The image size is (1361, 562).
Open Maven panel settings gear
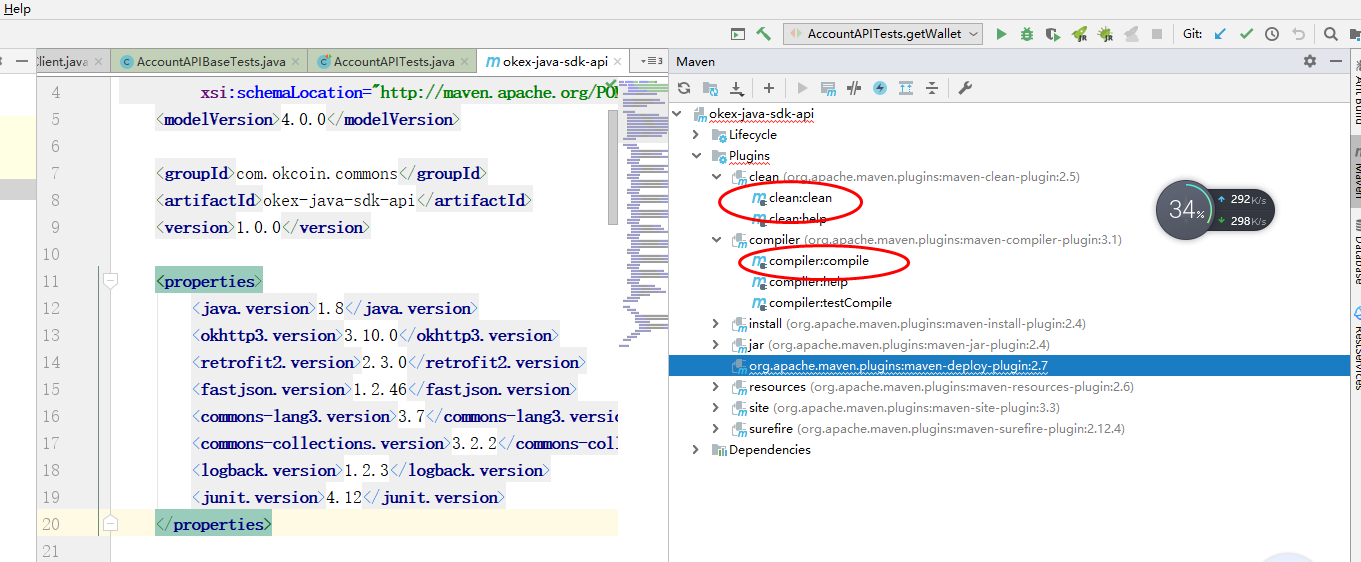[1310, 61]
